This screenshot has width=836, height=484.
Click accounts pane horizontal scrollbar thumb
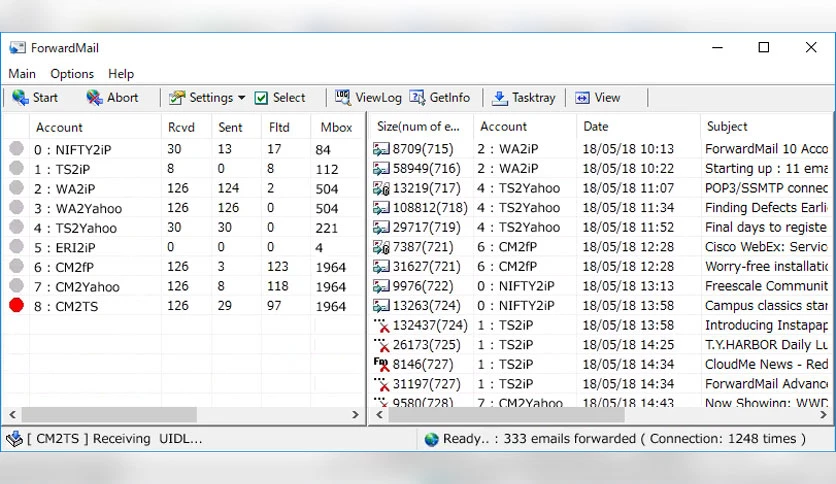(x=109, y=414)
